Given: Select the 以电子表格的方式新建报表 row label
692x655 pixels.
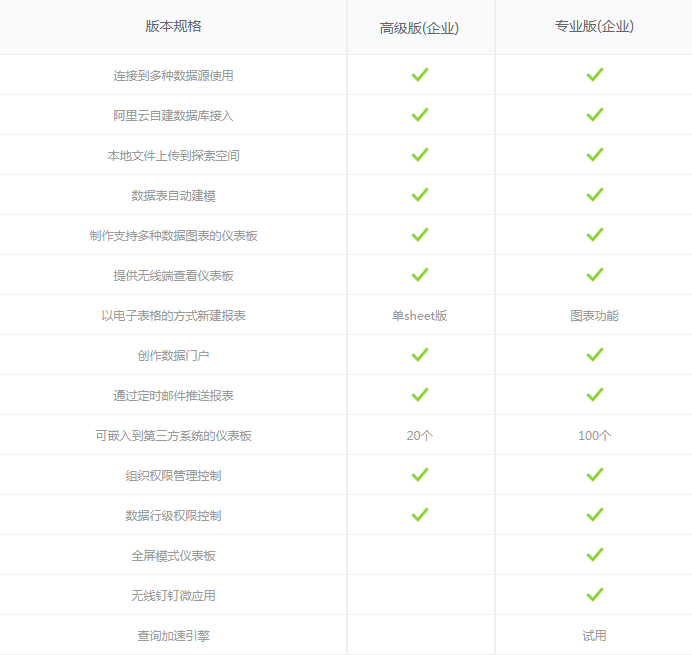Looking at the screenshot, I should 173,316.
